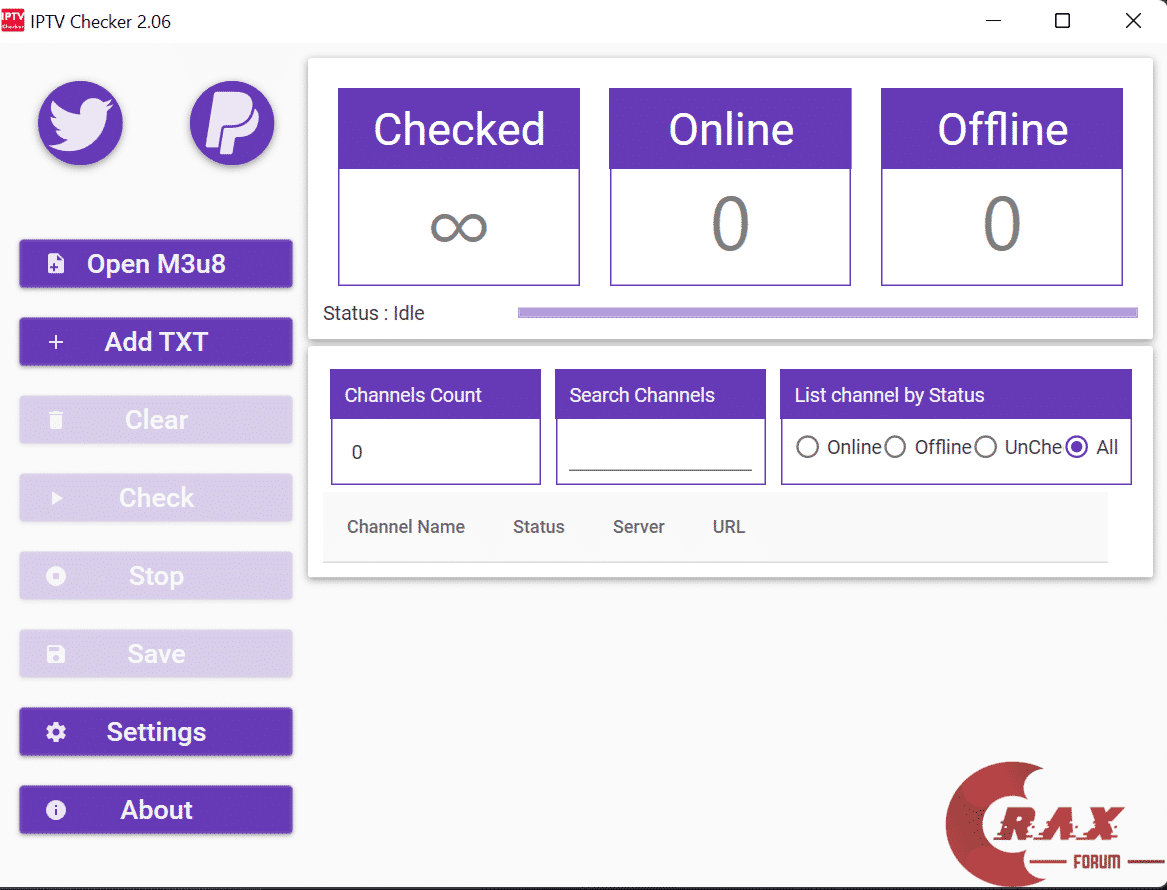The height and width of the screenshot is (890, 1167).
Task: Open the About button
Action: tap(156, 810)
